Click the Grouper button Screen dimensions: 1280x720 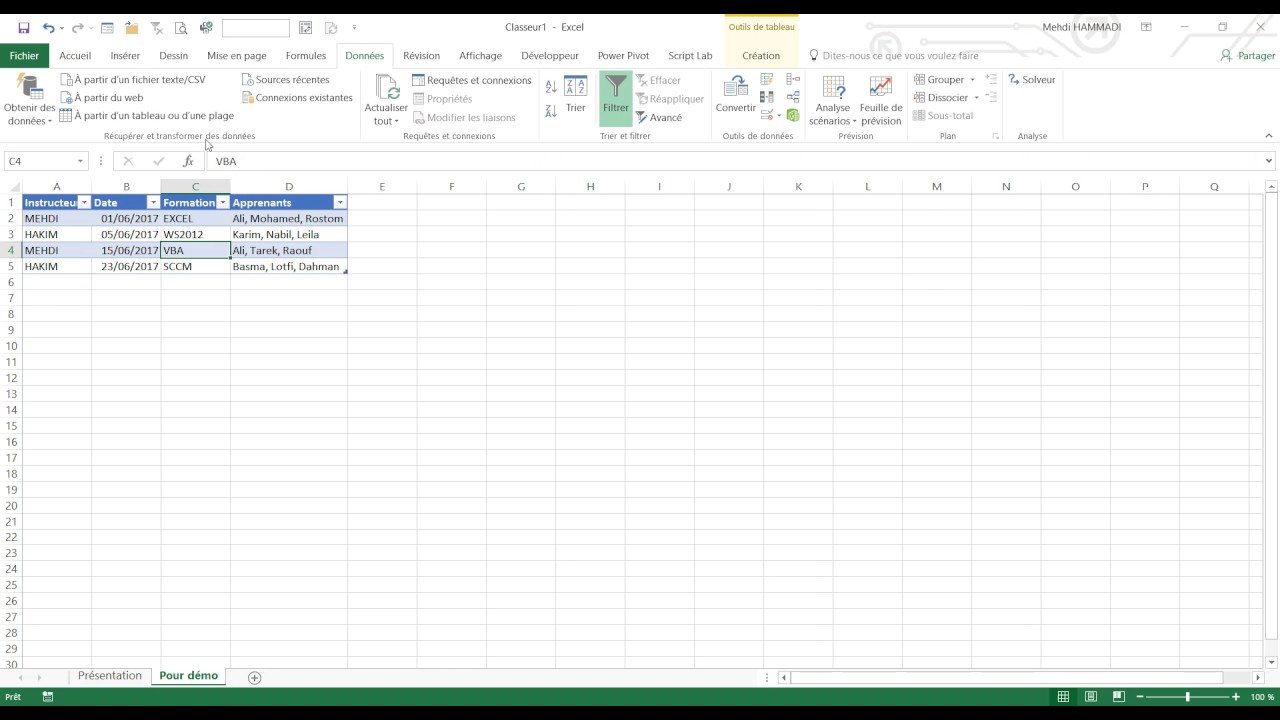pyautogui.click(x=939, y=80)
